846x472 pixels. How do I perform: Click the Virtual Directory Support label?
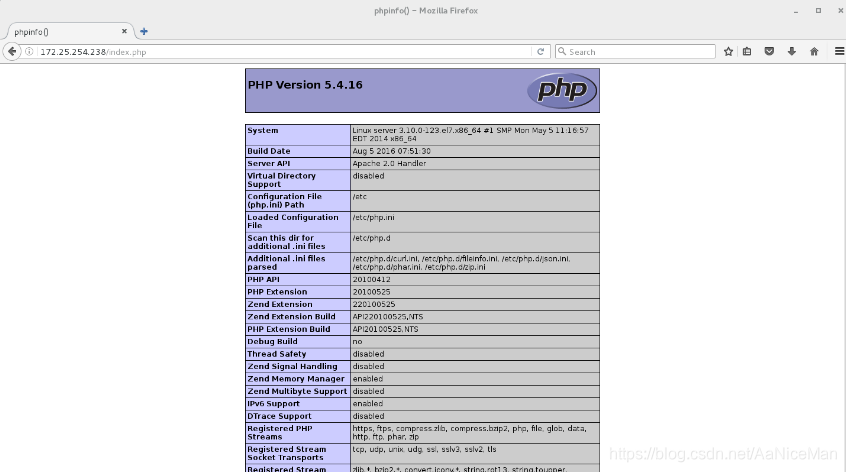click(281, 180)
